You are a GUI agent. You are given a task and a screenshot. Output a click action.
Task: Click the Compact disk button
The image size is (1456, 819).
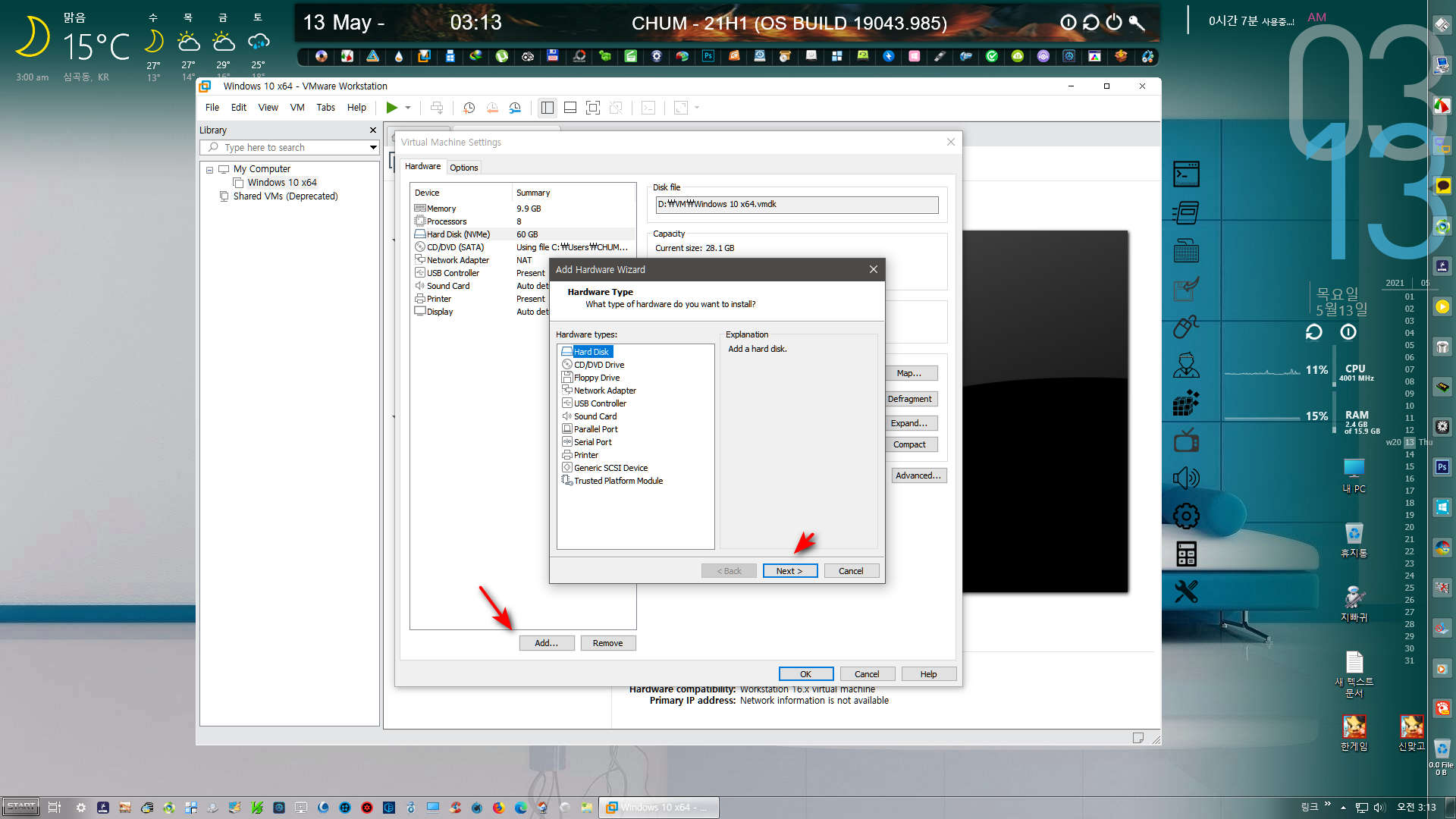(910, 444)
